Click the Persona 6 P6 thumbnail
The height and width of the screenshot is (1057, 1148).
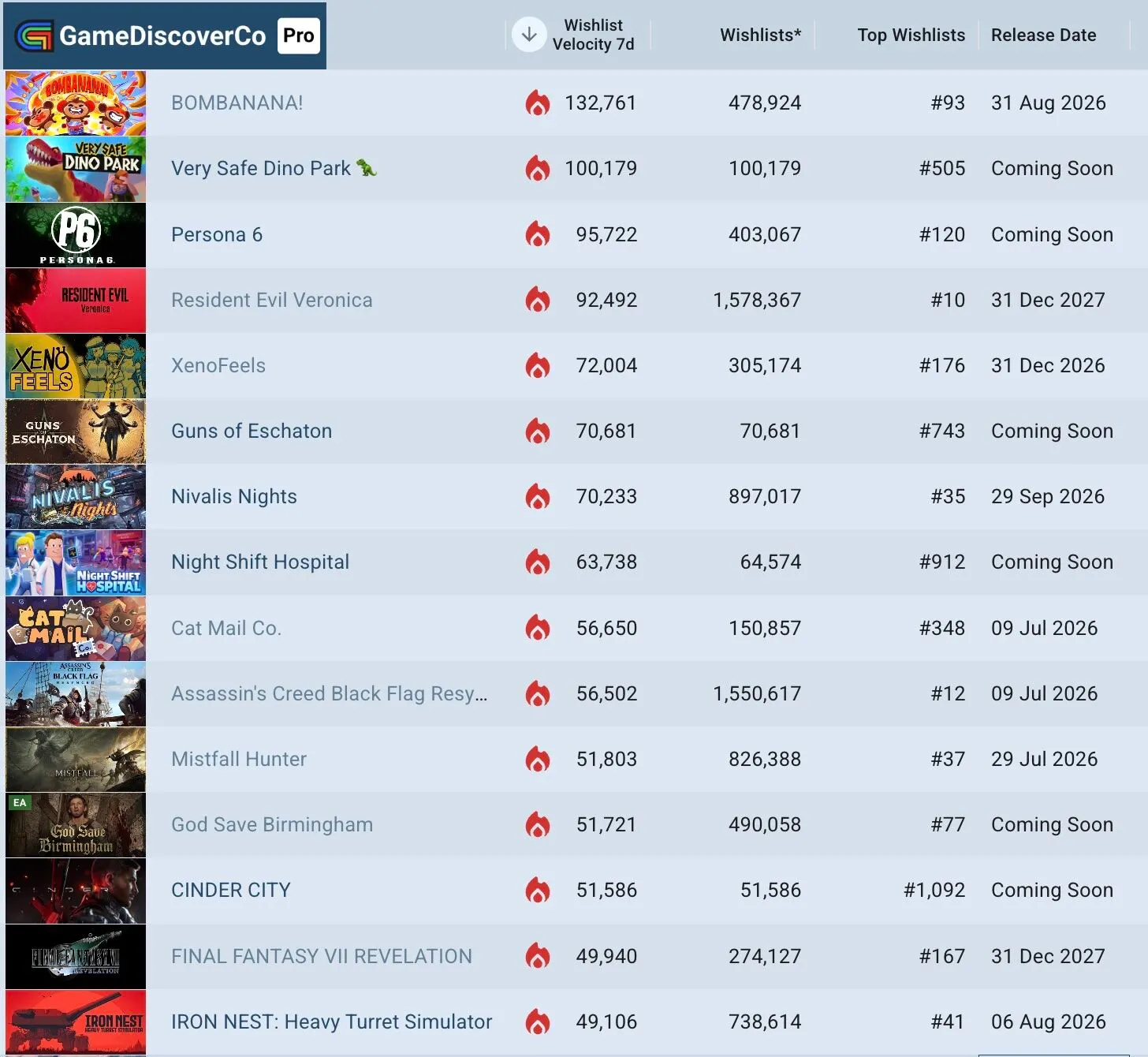pos(76,235)
